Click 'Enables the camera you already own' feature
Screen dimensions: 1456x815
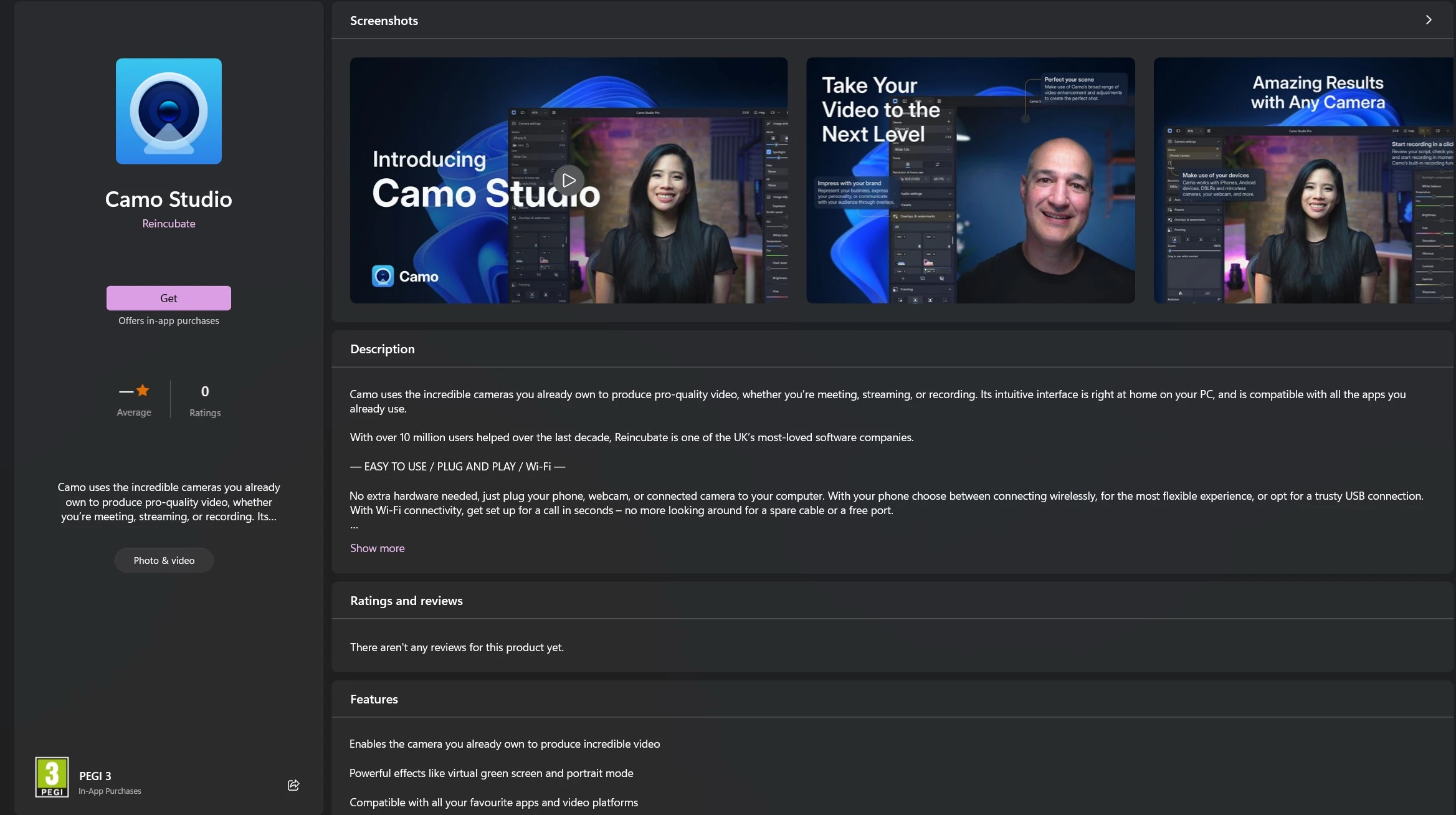pyautogui.click(x=505, y=744)
